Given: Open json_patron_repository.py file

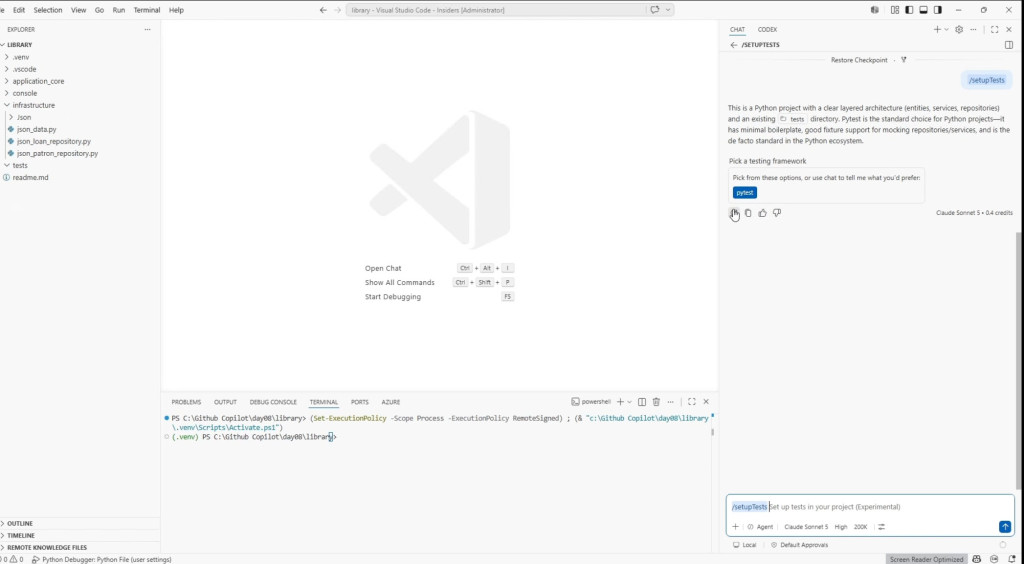Looking at the screenshot, I should coord(80,153).
